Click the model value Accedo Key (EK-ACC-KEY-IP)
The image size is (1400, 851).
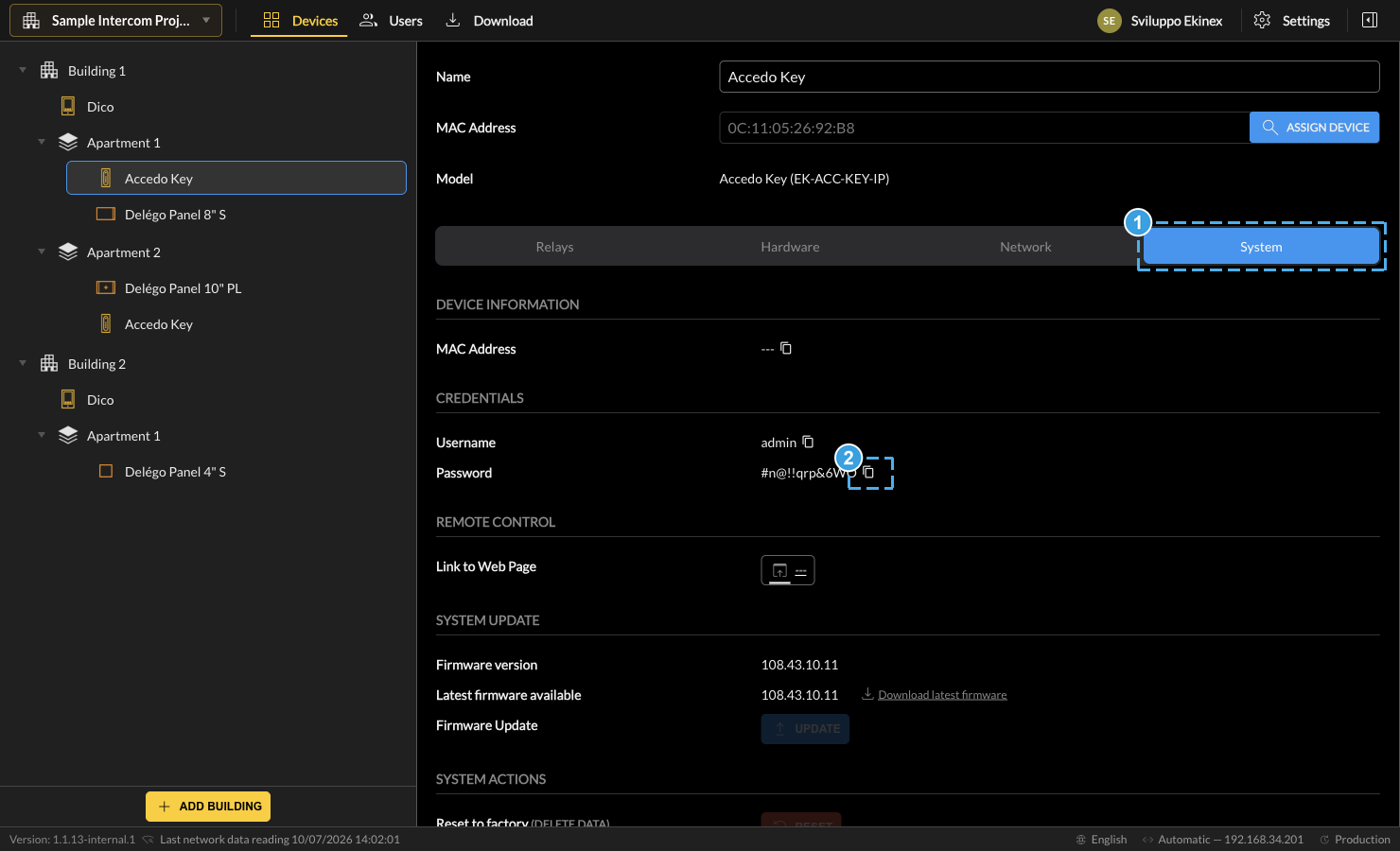[804, 179]
